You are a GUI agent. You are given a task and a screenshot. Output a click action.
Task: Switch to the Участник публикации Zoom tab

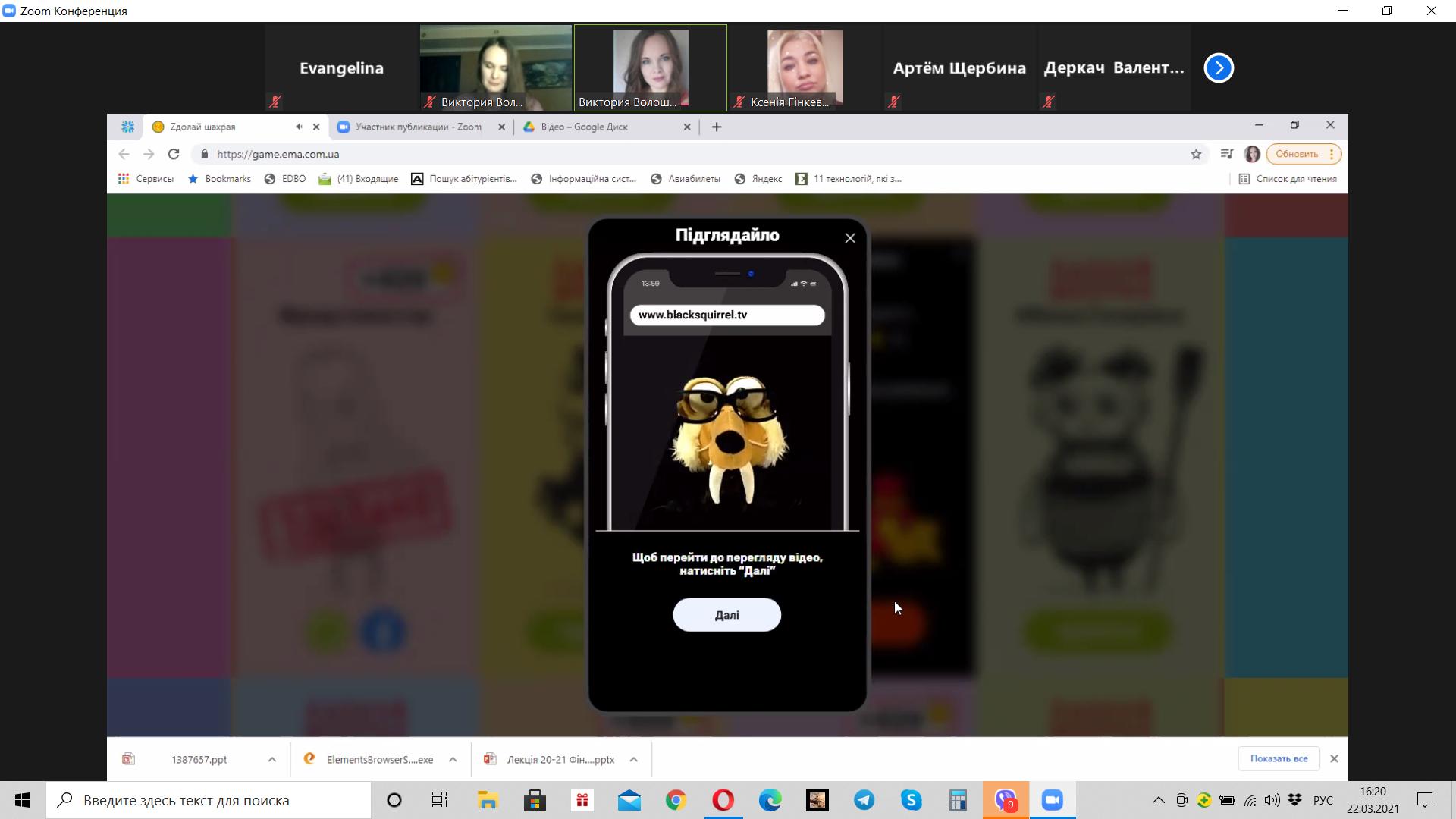(x=417, y=127)
